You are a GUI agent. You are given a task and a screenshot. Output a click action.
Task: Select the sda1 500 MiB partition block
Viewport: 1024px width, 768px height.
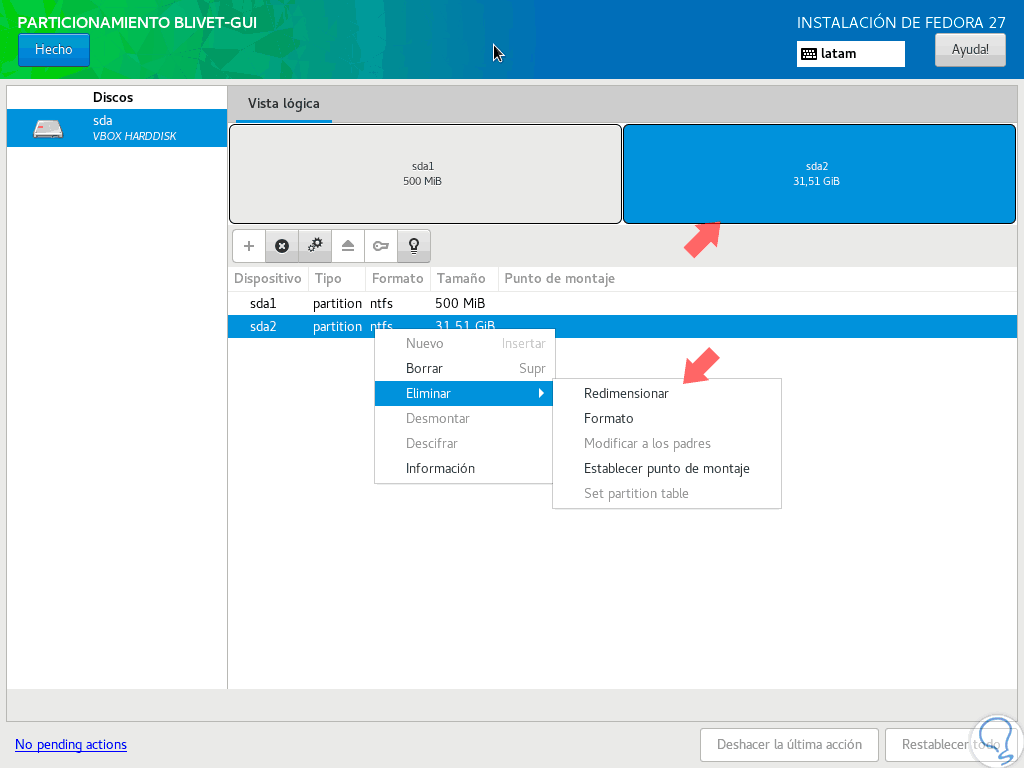pos(425,174)
